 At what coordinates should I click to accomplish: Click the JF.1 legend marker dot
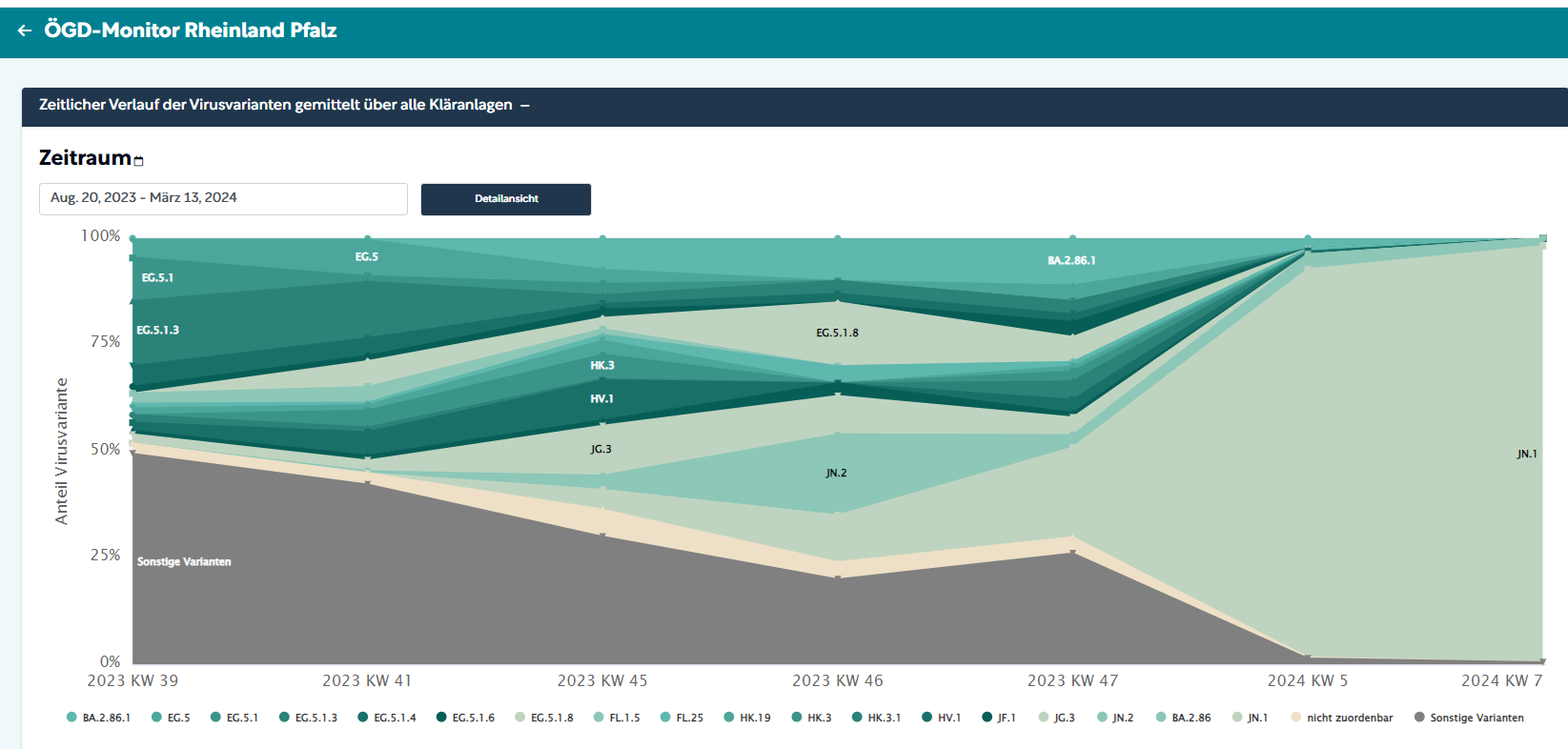point(987,718)
